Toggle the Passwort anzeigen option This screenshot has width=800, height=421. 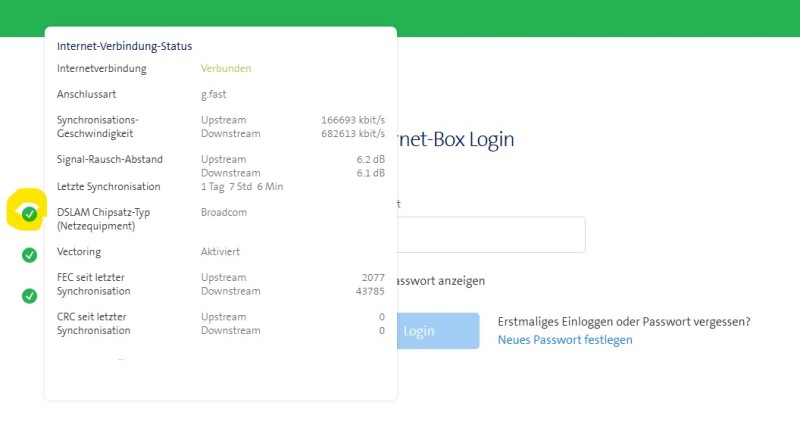[441, 281]
